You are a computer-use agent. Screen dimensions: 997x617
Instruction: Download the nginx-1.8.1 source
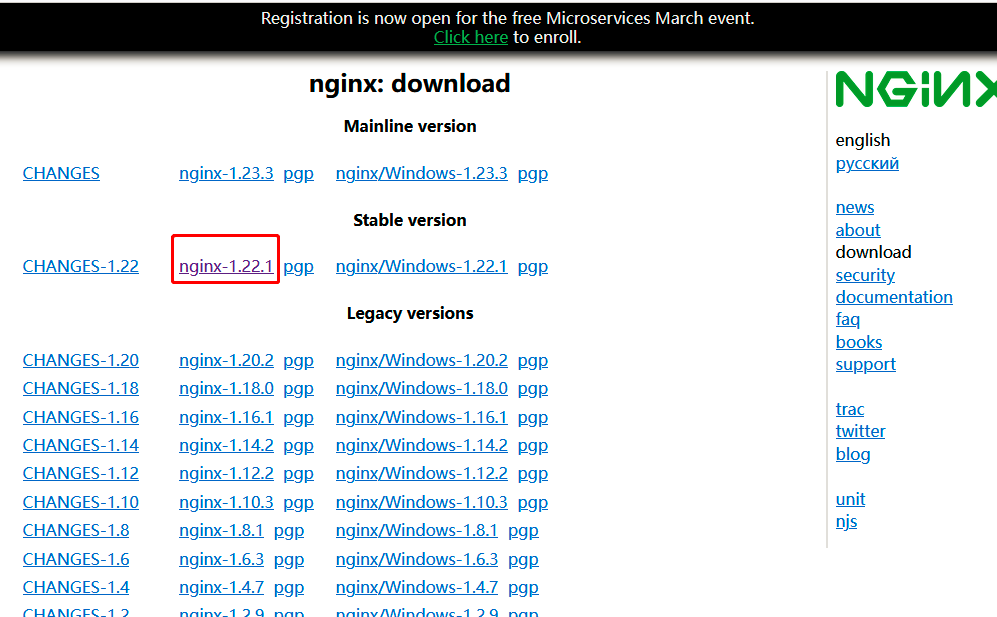[x=221, y=530]
